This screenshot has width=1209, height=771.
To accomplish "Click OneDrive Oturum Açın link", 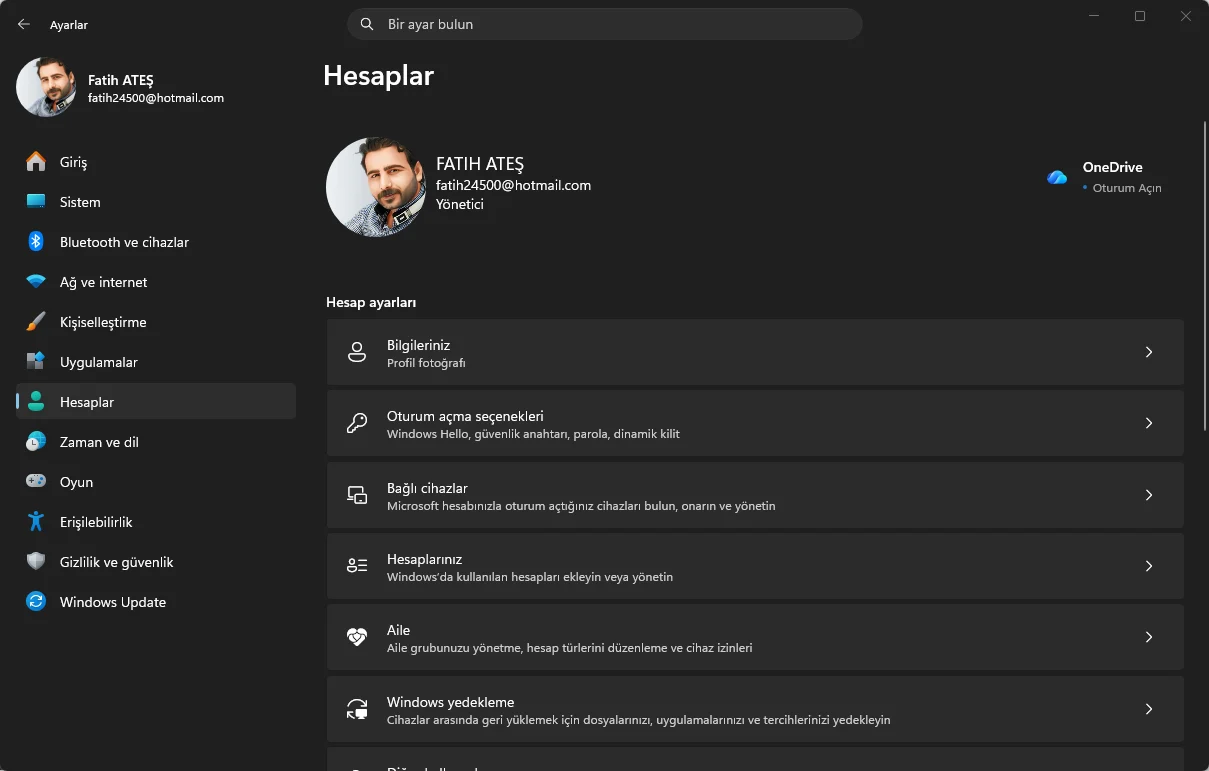I will 1127,188.
